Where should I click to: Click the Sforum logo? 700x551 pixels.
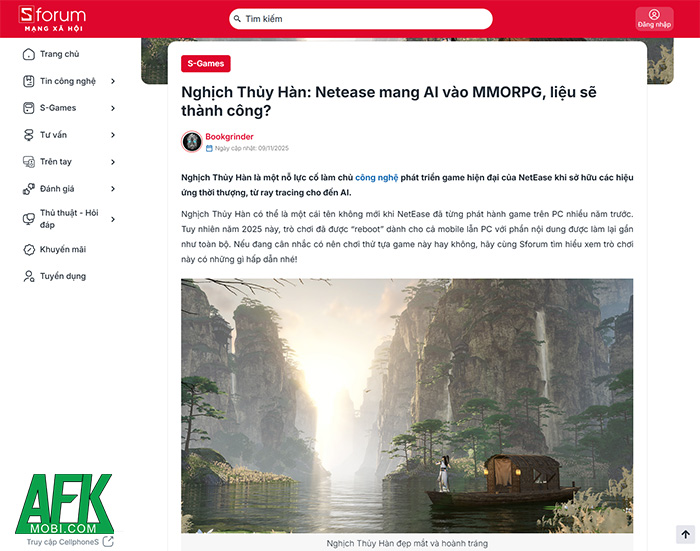click(x=52, y=19)
